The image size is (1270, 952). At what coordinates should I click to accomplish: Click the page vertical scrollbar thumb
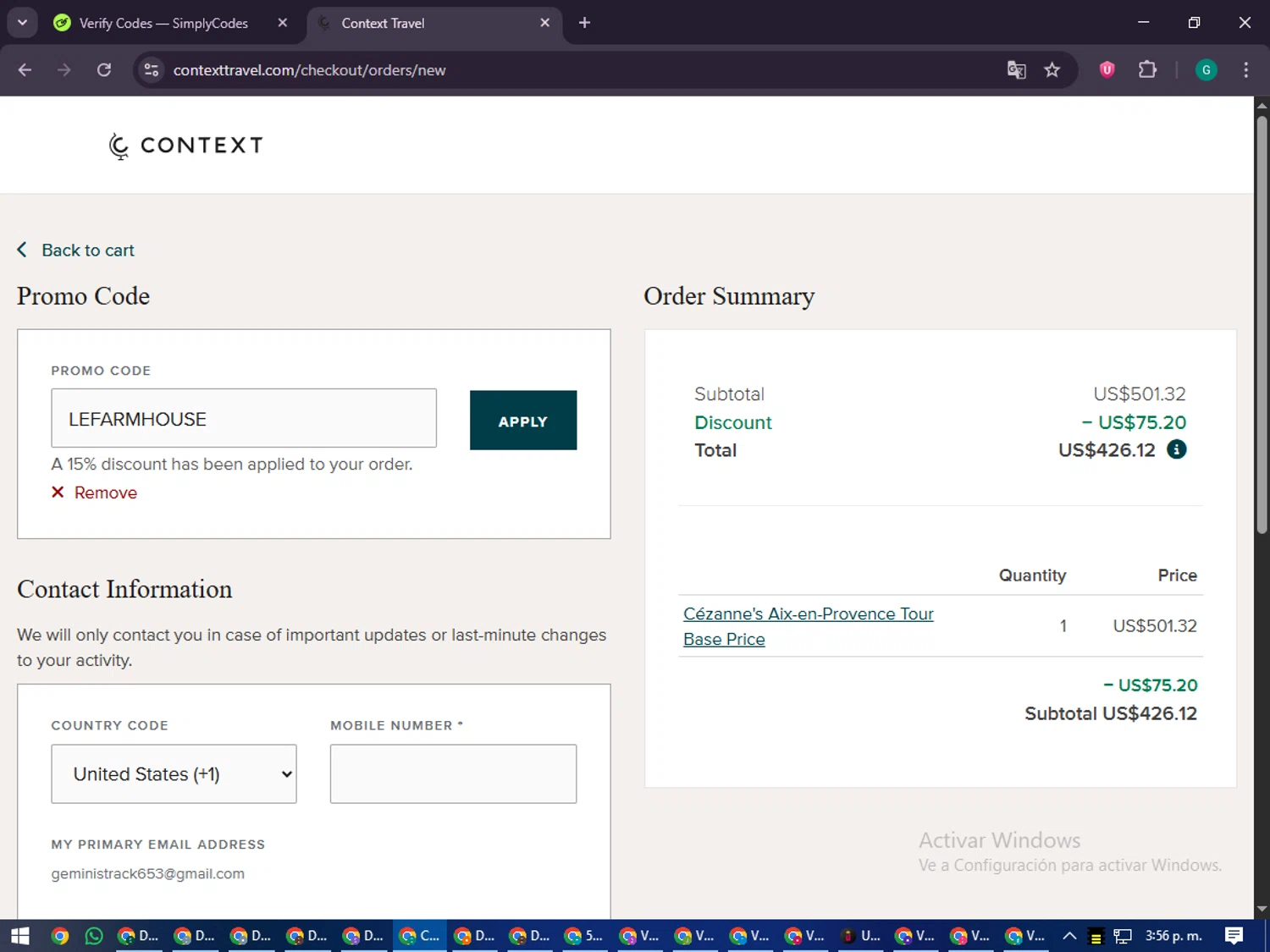coord(1262,326)
